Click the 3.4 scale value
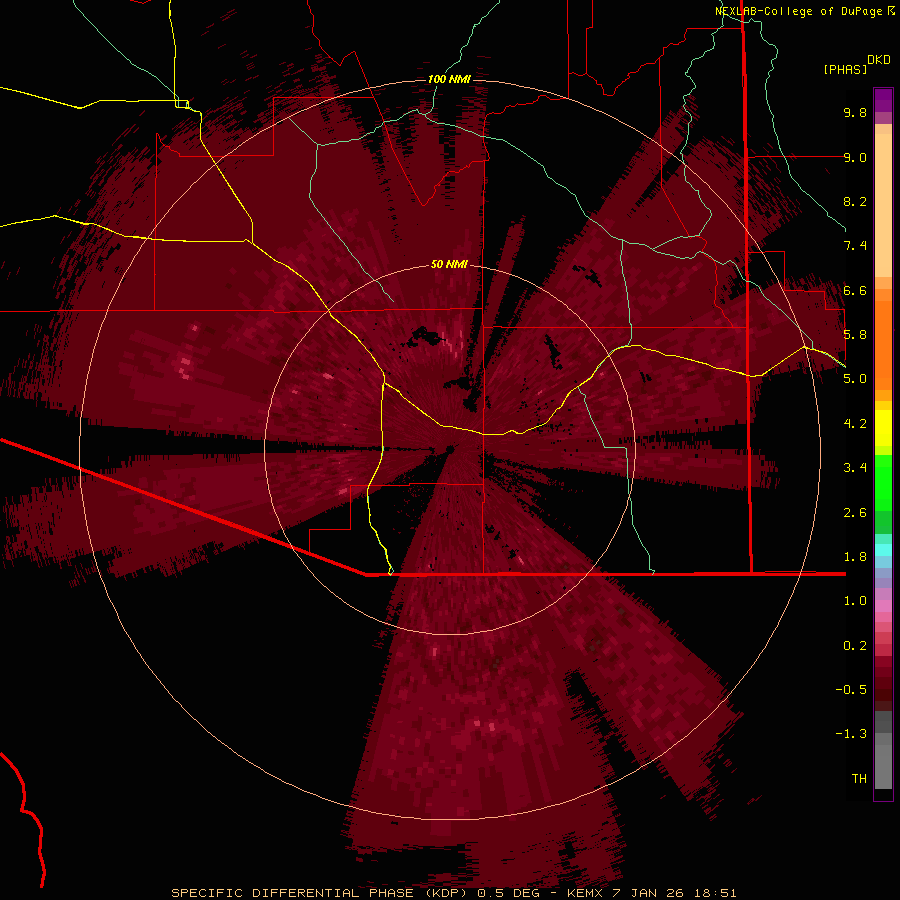 [855, 468]
